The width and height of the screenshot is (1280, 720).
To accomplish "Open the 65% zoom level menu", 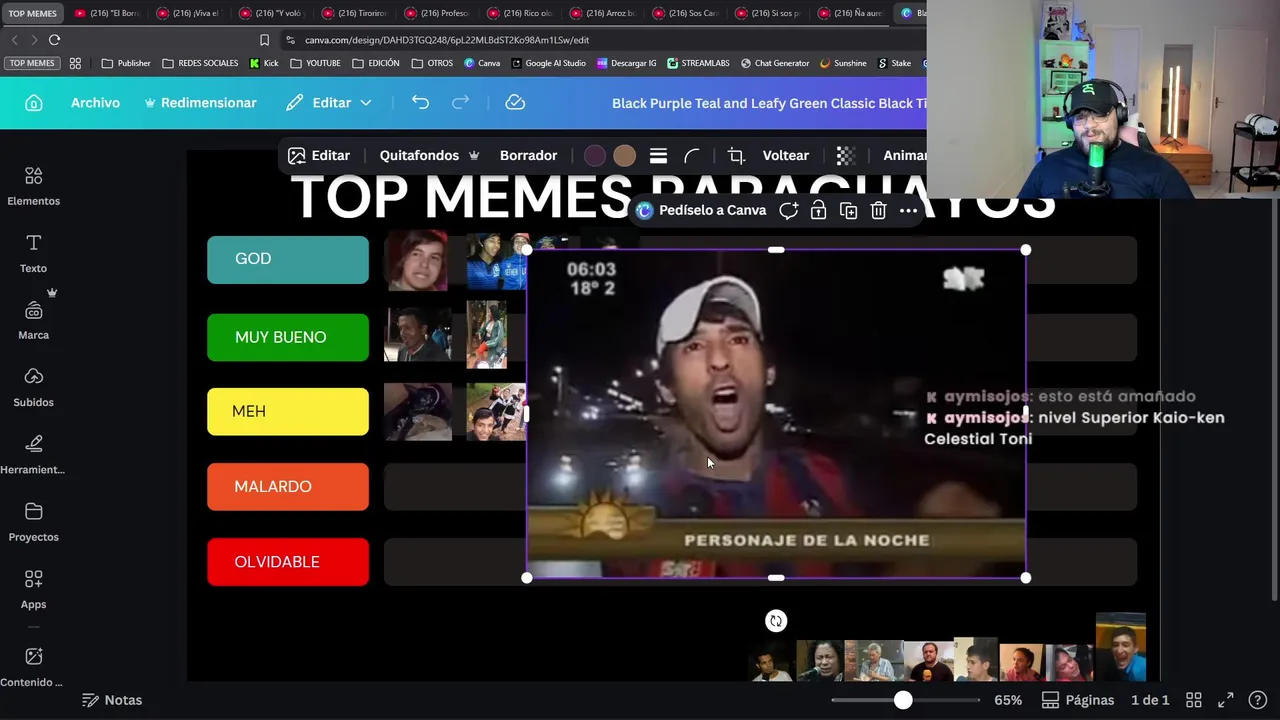I will (1008, 700).
